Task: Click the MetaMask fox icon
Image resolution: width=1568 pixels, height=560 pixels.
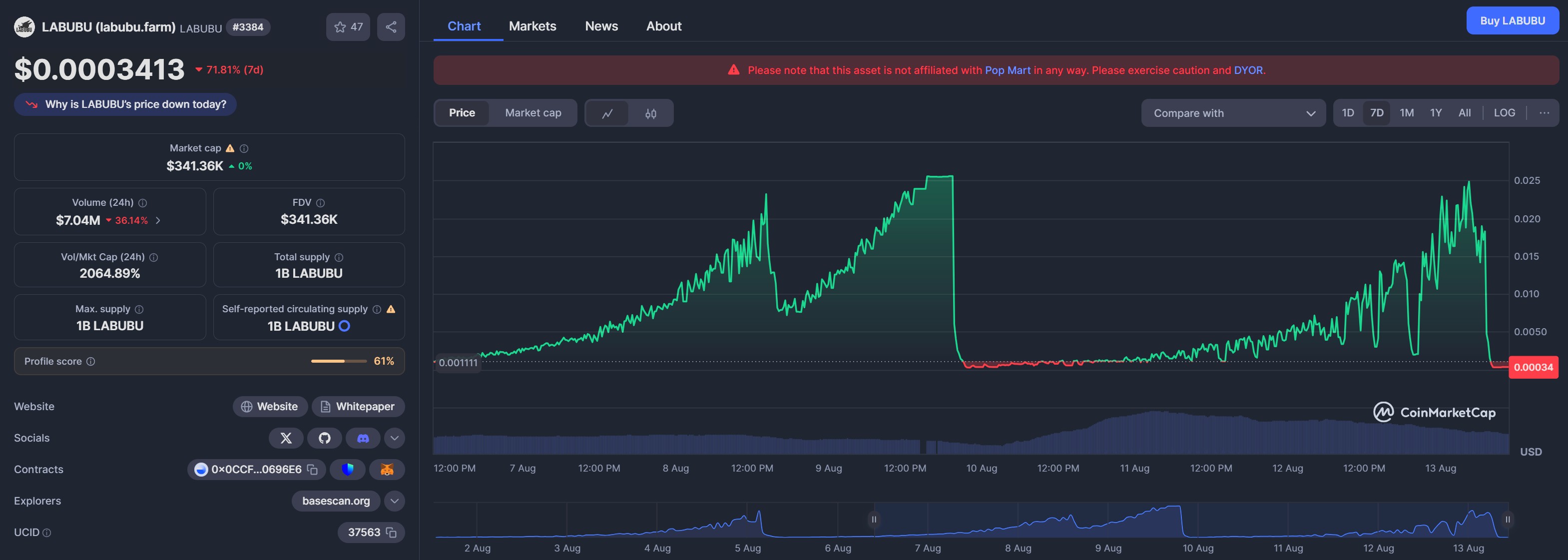Action: click(x=387, y=469)
